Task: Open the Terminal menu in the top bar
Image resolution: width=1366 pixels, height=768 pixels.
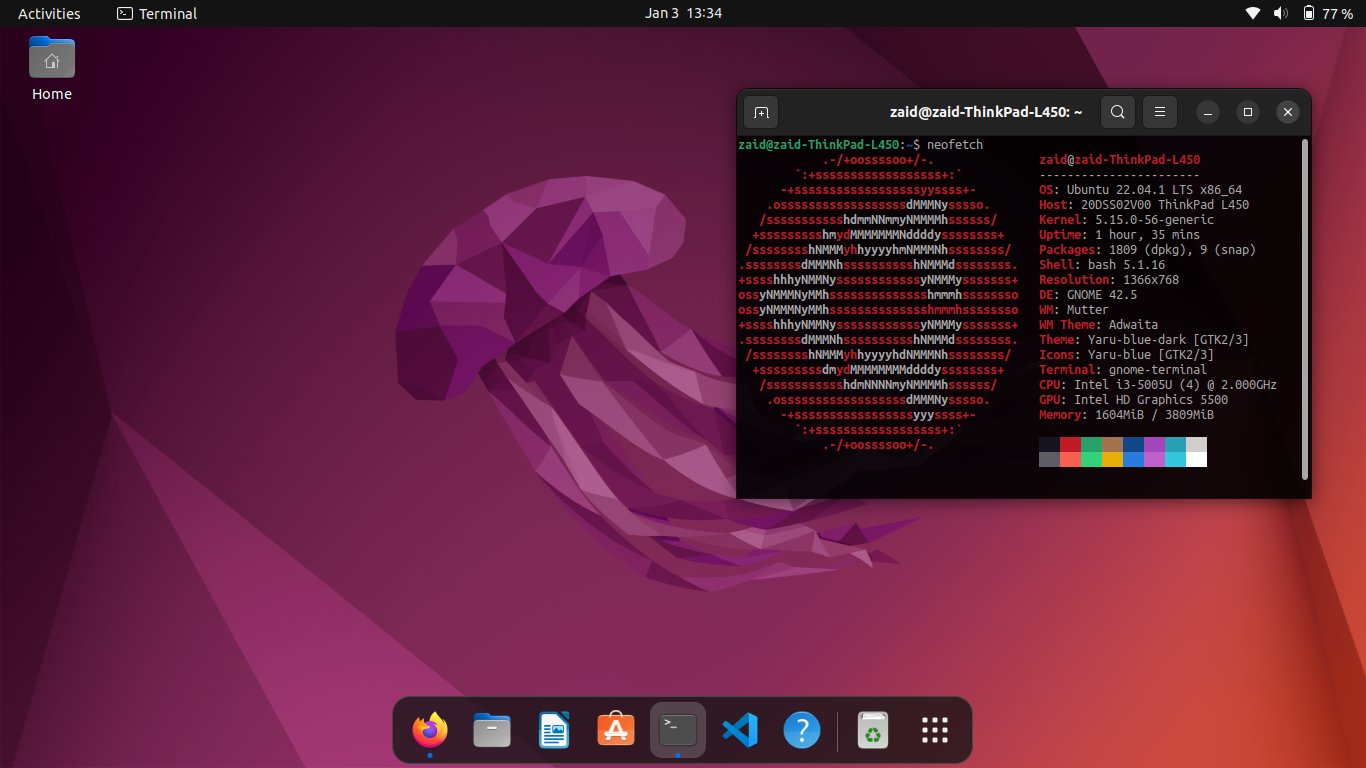Action: click(156, 13)
